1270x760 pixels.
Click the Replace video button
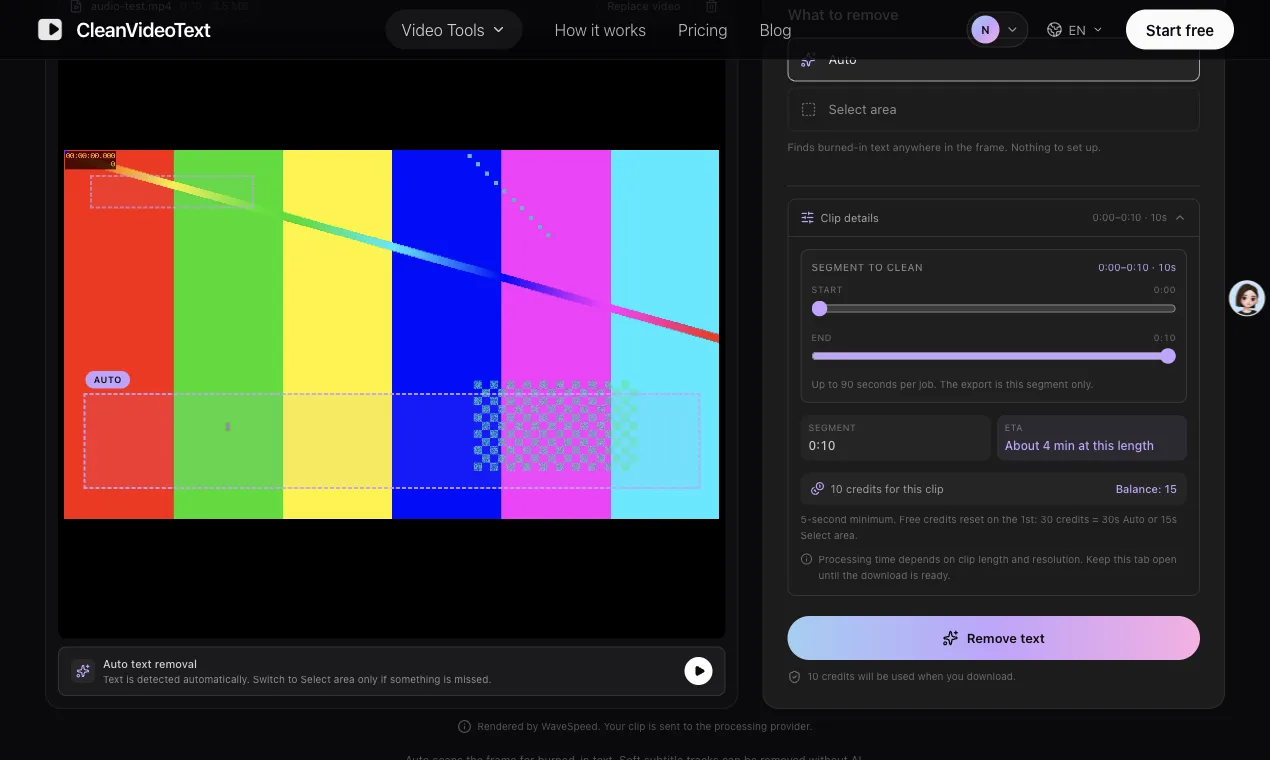pyautogui.click(x=643, y=6)
